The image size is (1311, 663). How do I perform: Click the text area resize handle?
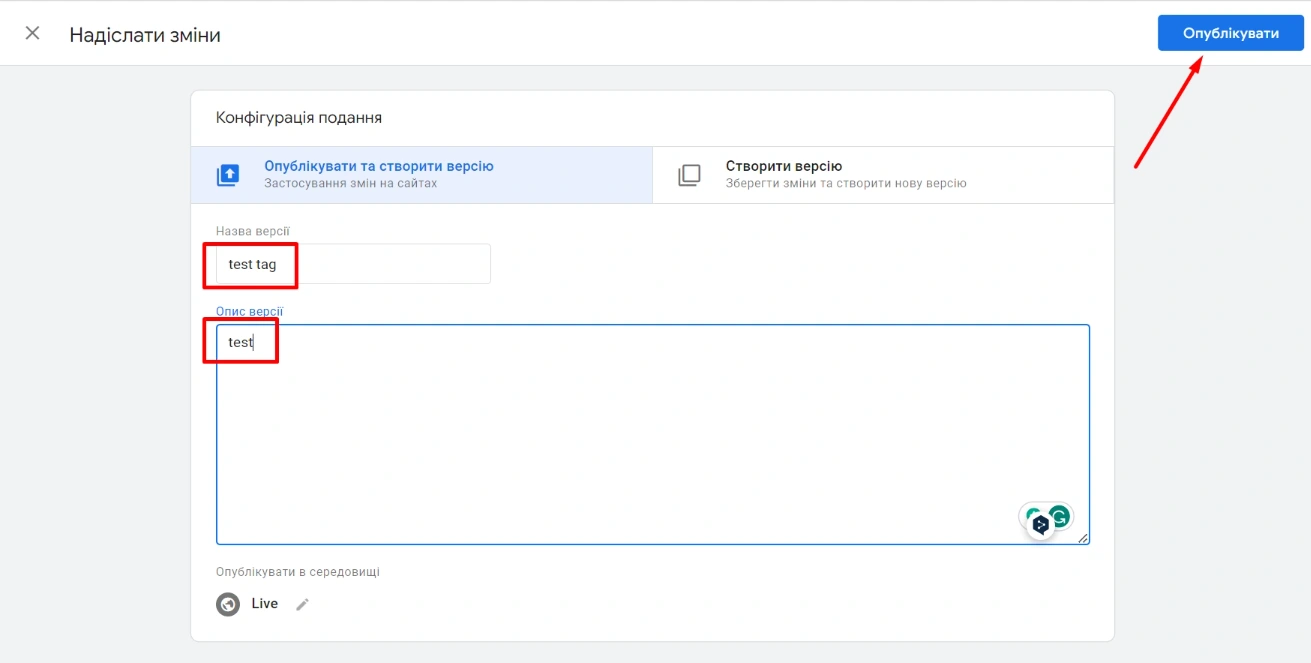1082,538
